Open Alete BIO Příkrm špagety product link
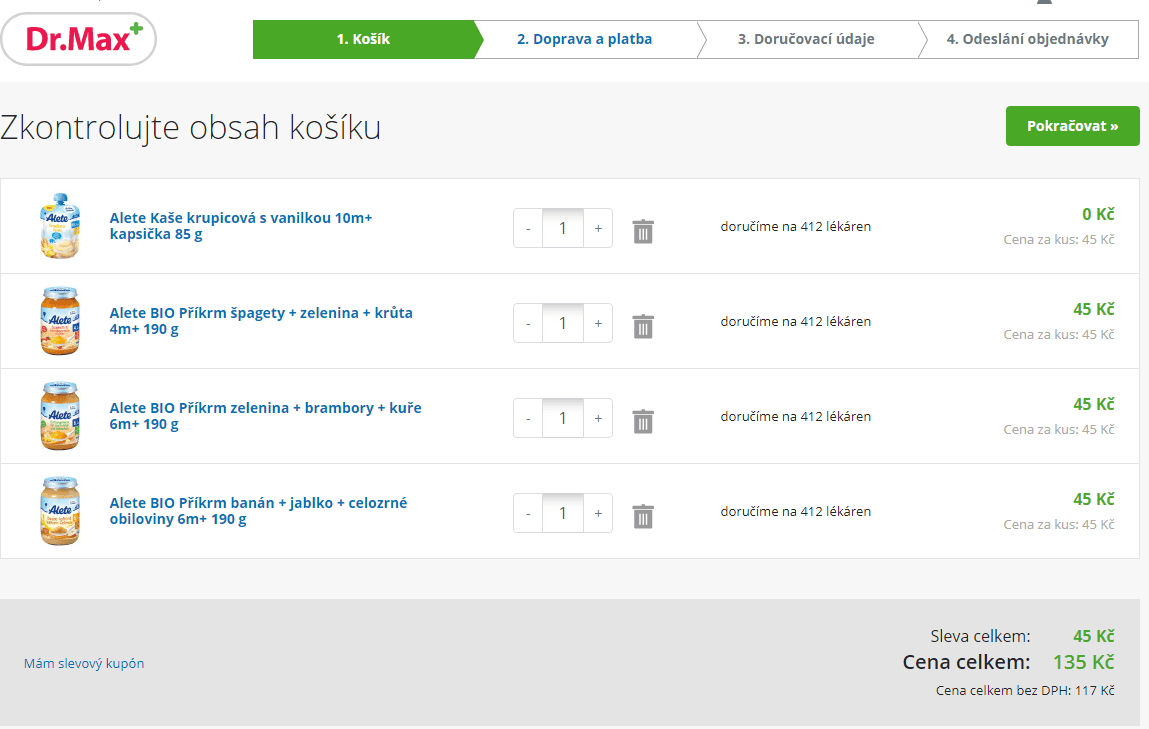1149x729 pixels. click(261, 321)
